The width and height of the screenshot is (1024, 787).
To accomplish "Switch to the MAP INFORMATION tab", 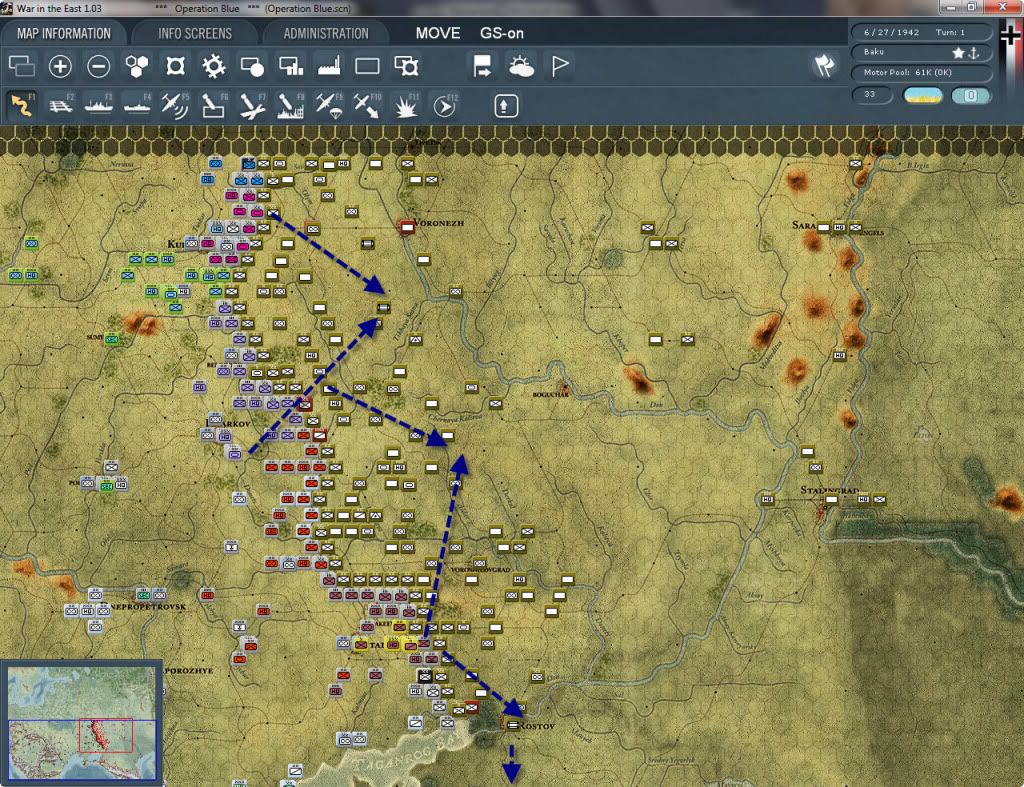I will pyautogui.click(x=64, y=33).
